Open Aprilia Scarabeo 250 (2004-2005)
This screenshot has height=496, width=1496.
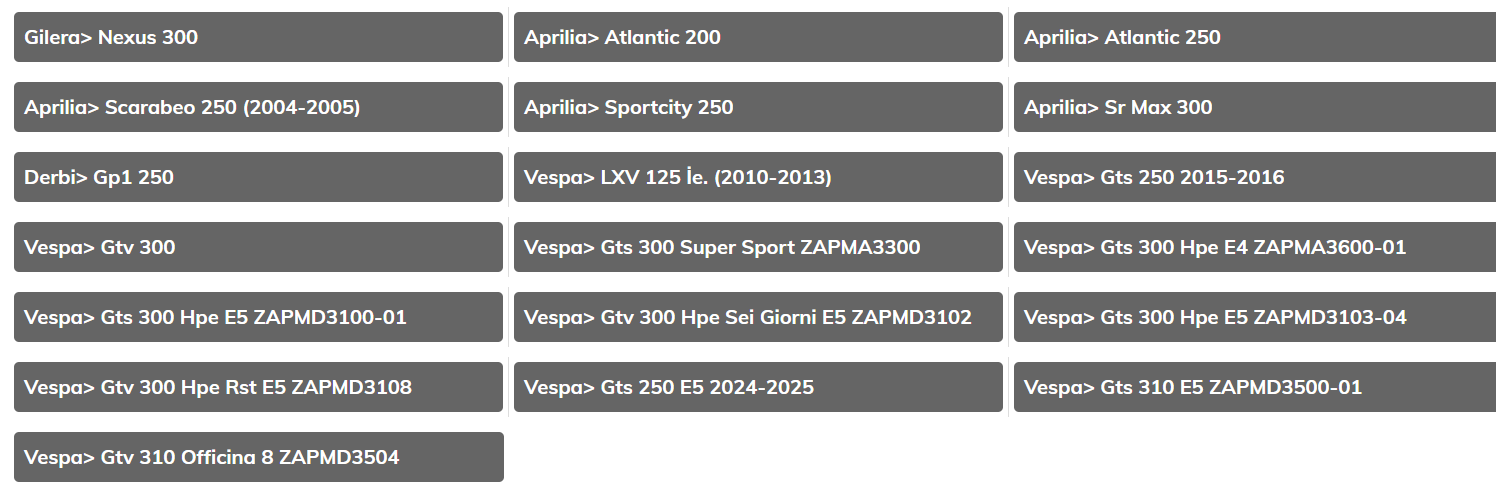pos(258,107)
